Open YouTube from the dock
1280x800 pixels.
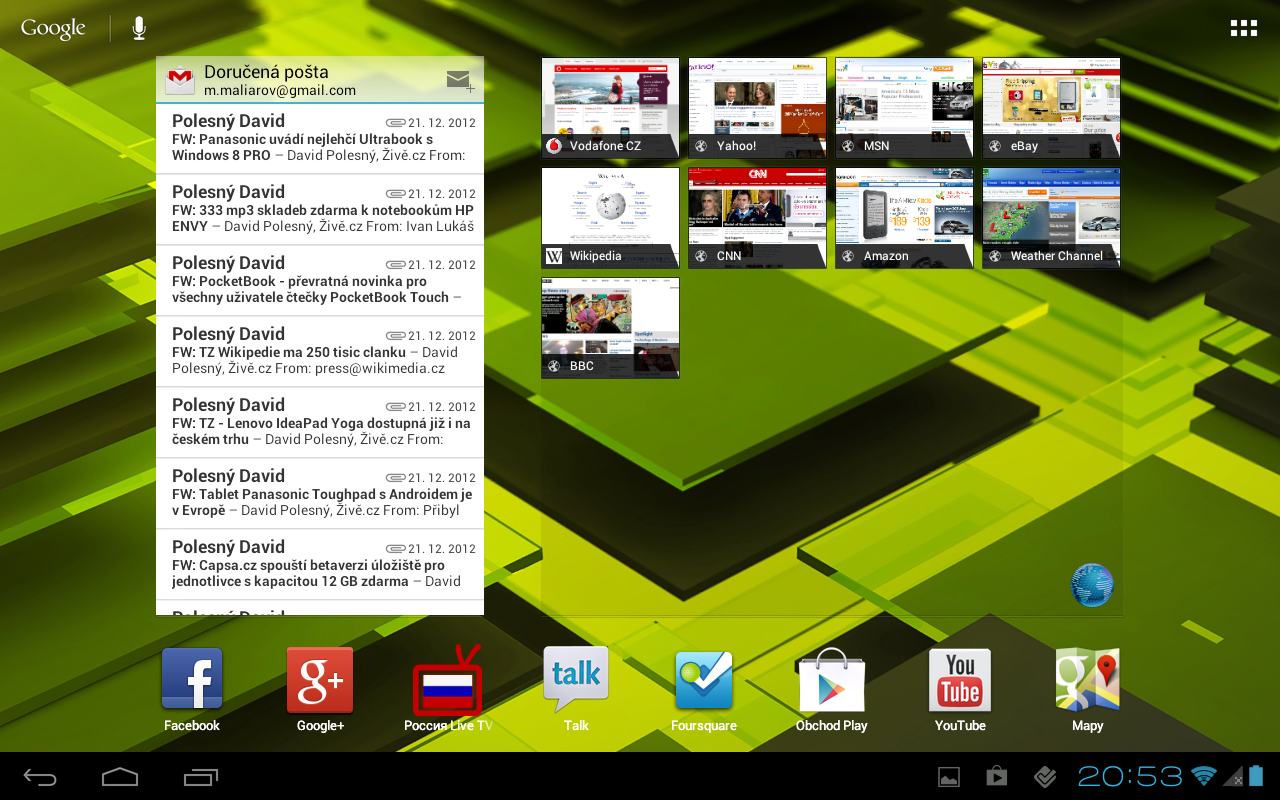click(x=959, y=679)
